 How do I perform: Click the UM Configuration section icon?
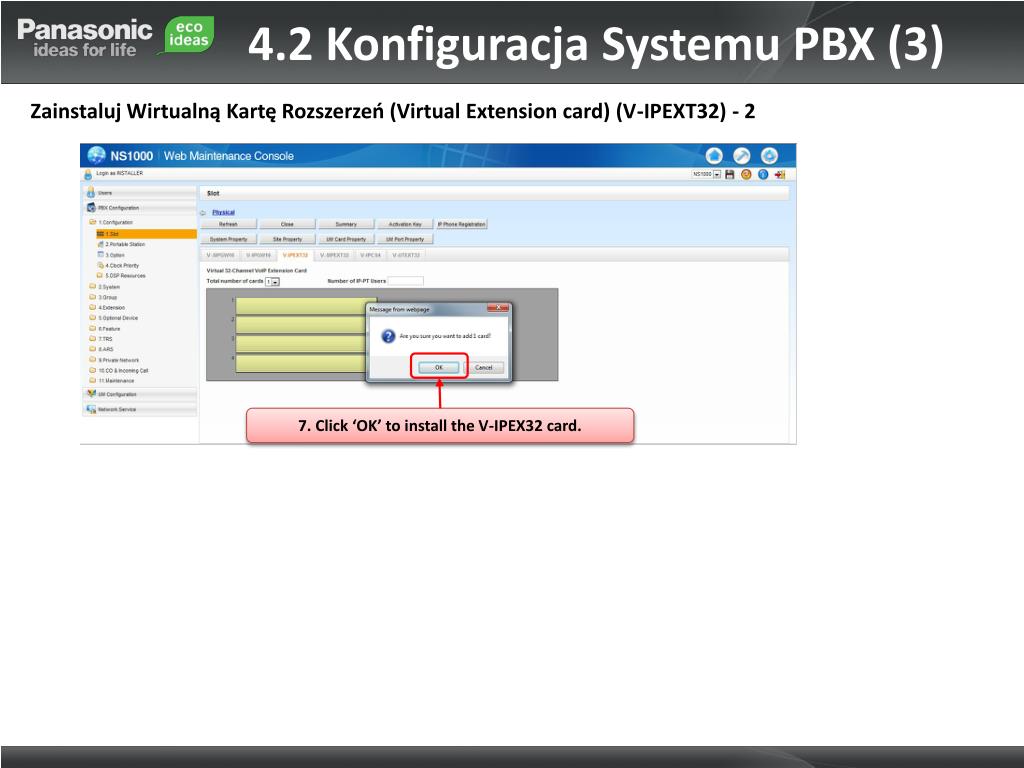pyautogui.click(x=91, y=394)
